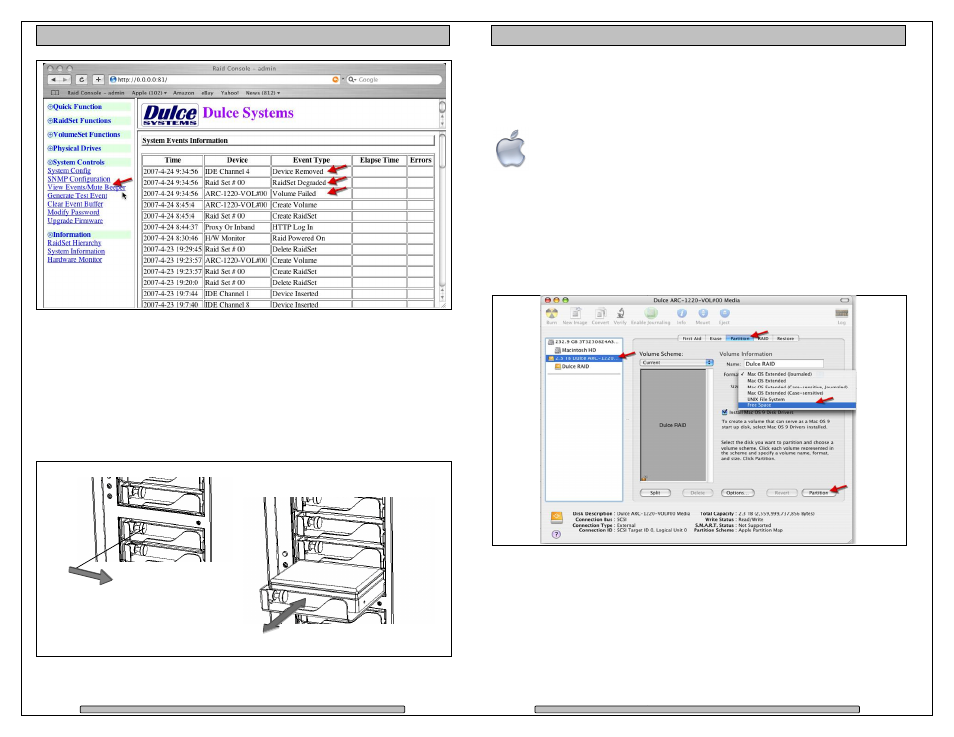Click the Dulce RAID partition block in the volume map

pyautogui.click(x=672, y=425)
